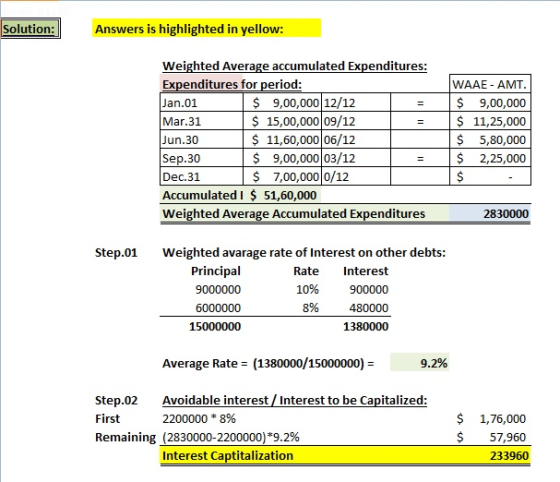Click the "Jan.01" date cell

[201, 103]
